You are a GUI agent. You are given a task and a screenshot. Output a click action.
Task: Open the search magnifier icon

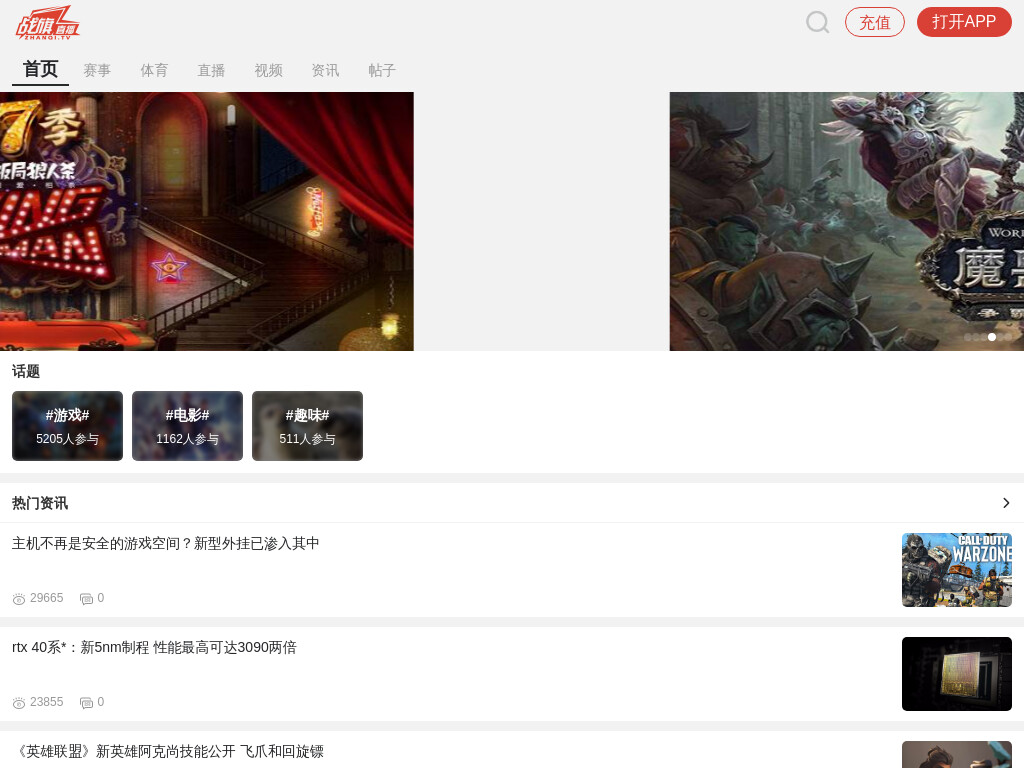coord(817,22)
